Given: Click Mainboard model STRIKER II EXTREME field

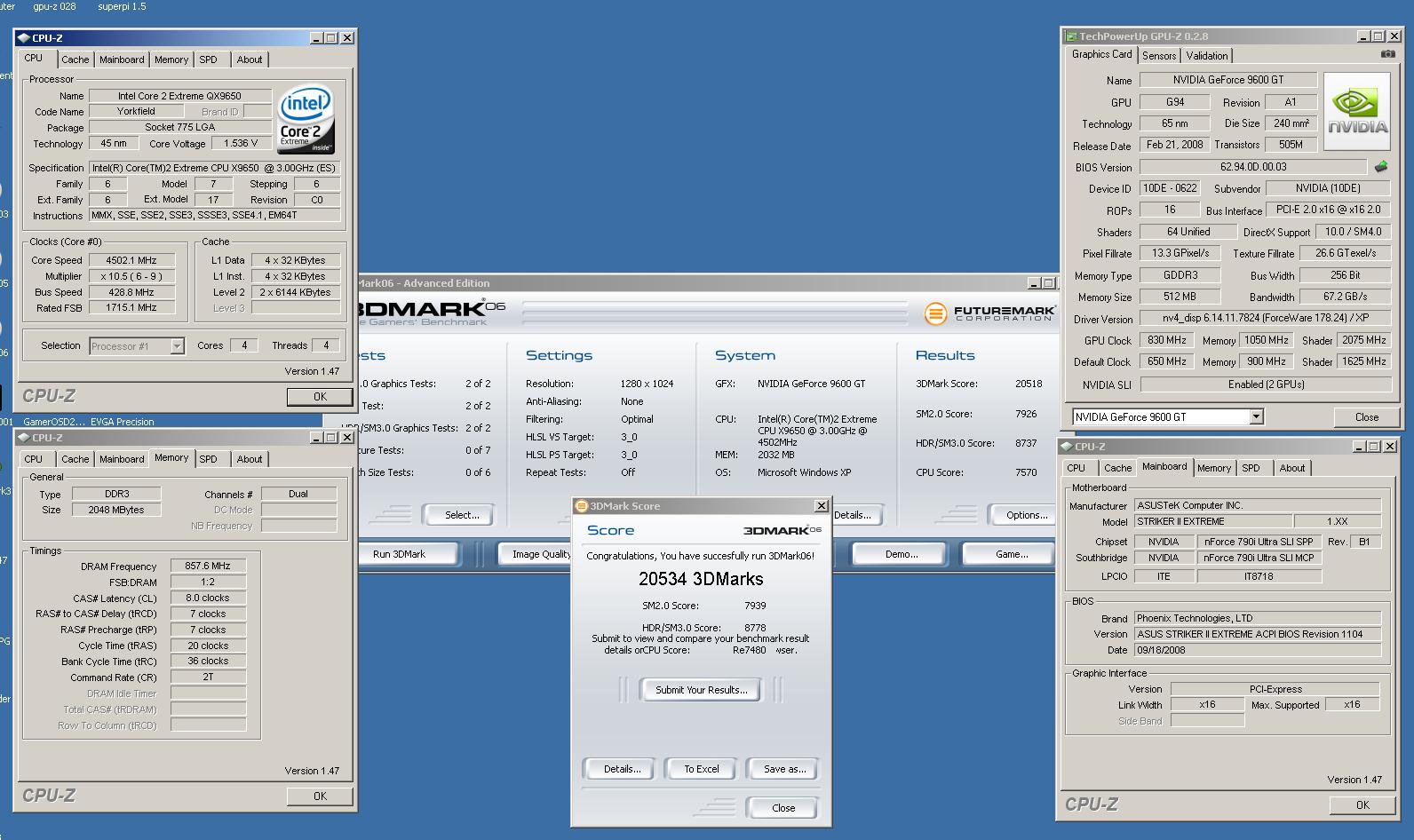Looking at the screenshot, I should pos(1213,521).
